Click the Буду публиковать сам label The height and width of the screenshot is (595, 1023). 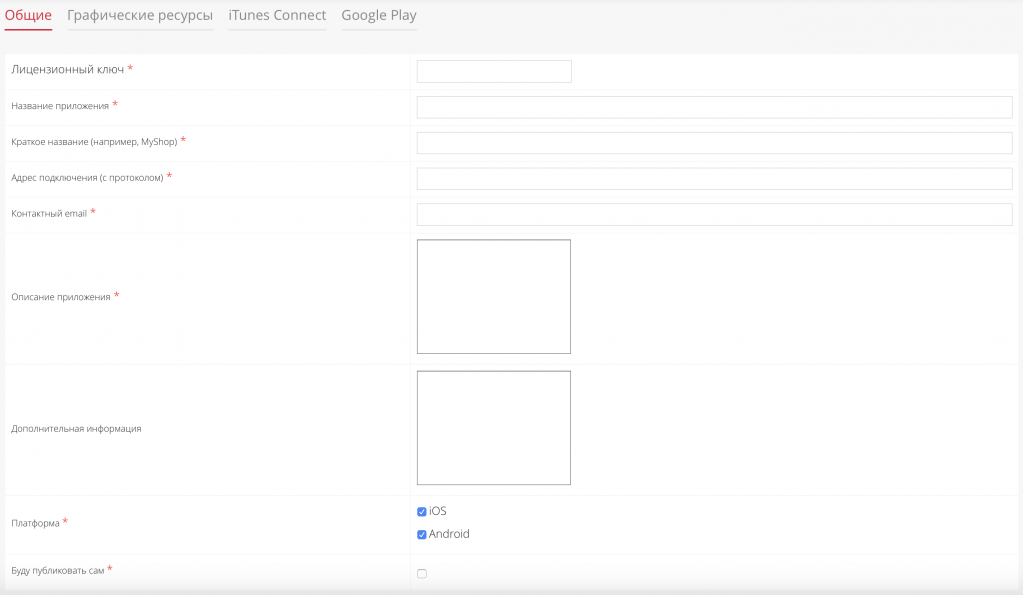tap(57, 571)
